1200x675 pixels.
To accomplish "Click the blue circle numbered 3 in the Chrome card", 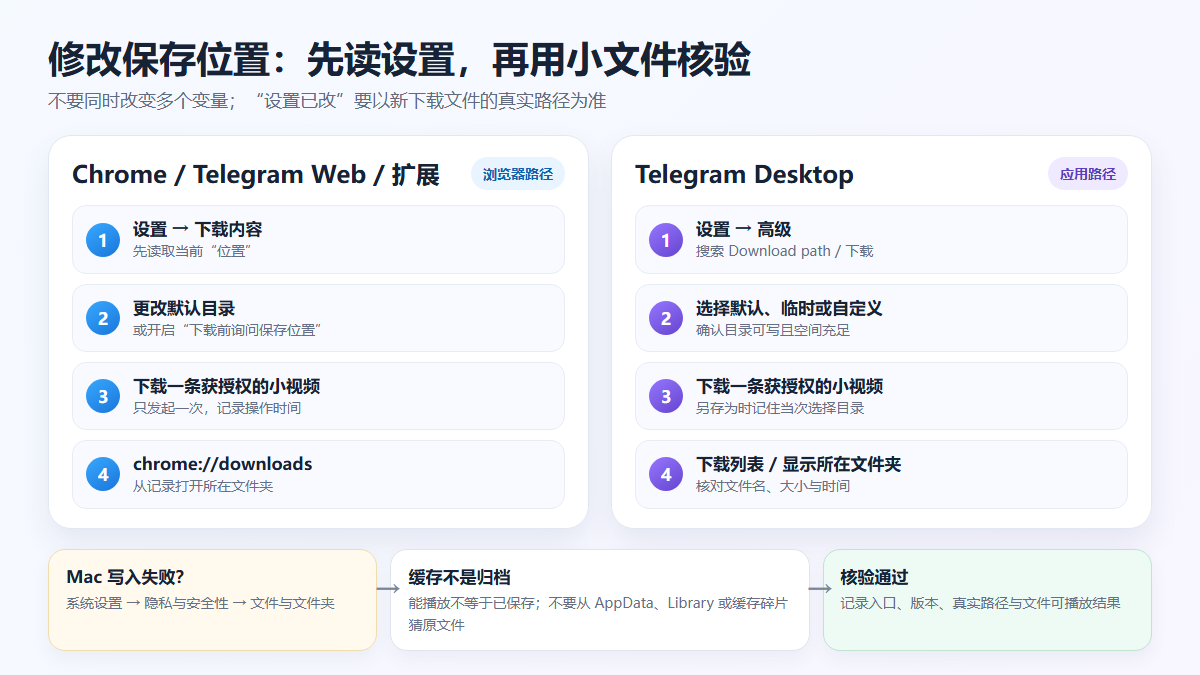I will 103,396.
